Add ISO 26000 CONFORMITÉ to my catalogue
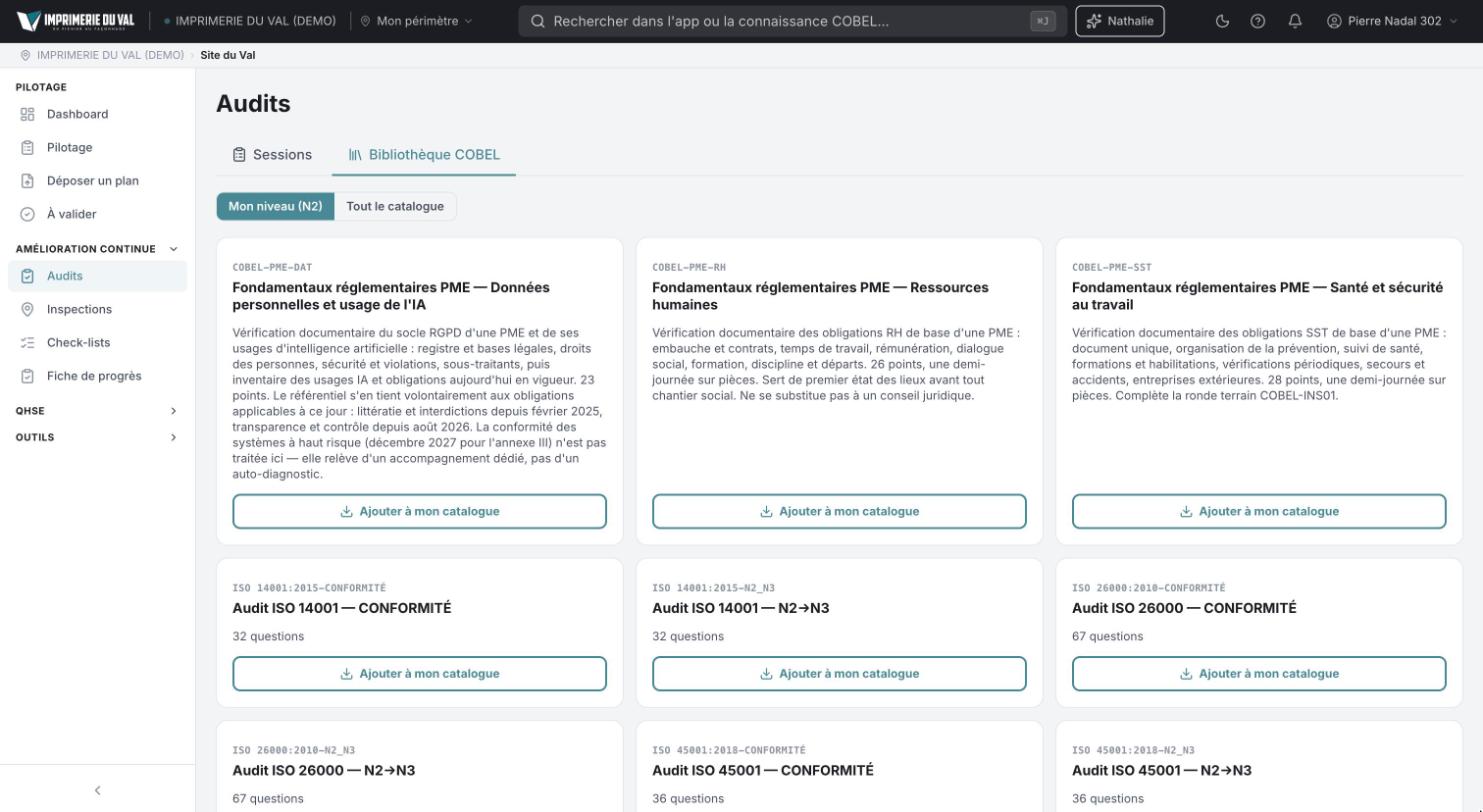Screen dimensions: 1483x812 [1259, 673]
